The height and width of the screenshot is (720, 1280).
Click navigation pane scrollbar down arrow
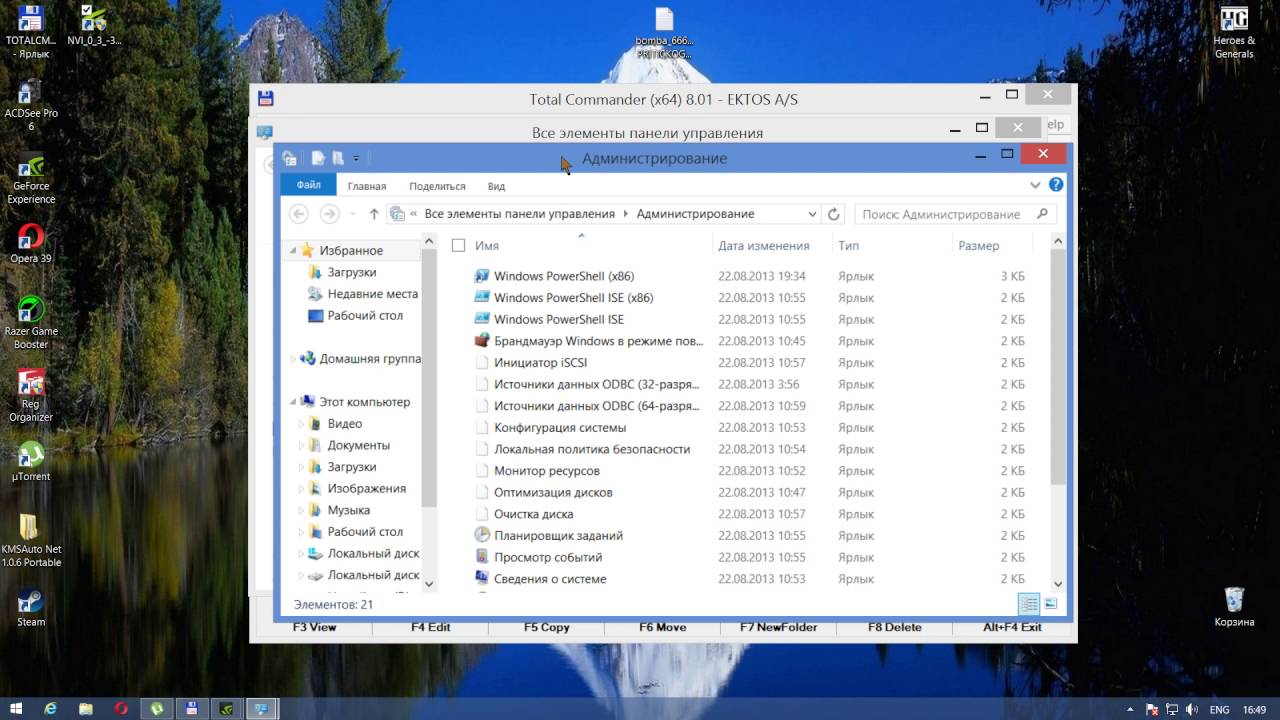click(429, 584)
